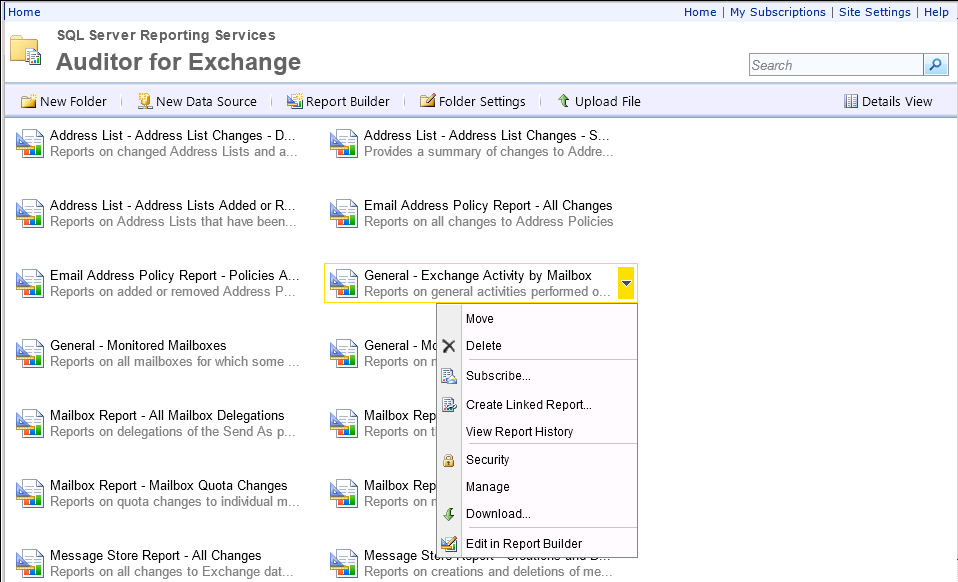Viewport: 958px width, 582px height.
Task: Click the Address Lists Added or R... report icon
Action: pyautogui.click(x=30, y=214)
